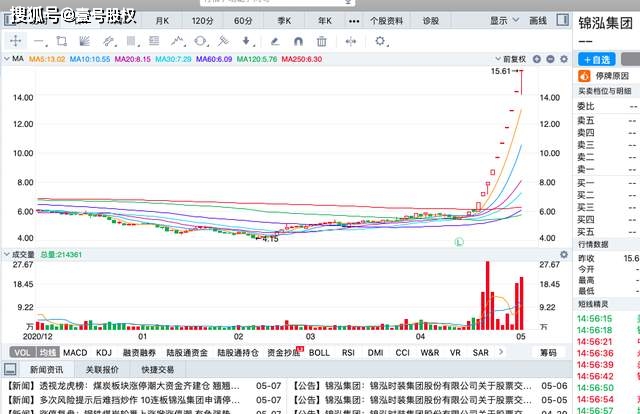This screenshot has width=640, height=414.
Task: Select the golden ratio retracement tool
Action: tap(154, 41)
